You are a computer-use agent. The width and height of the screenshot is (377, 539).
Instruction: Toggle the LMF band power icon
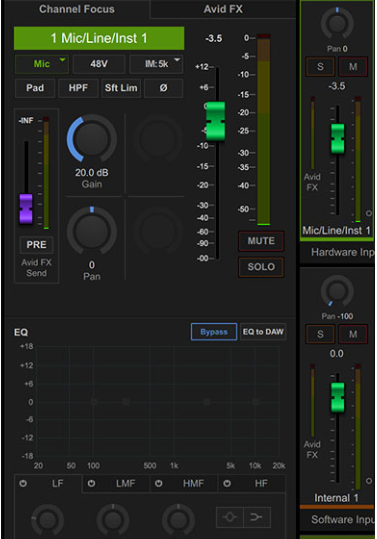tap(91, 484)
